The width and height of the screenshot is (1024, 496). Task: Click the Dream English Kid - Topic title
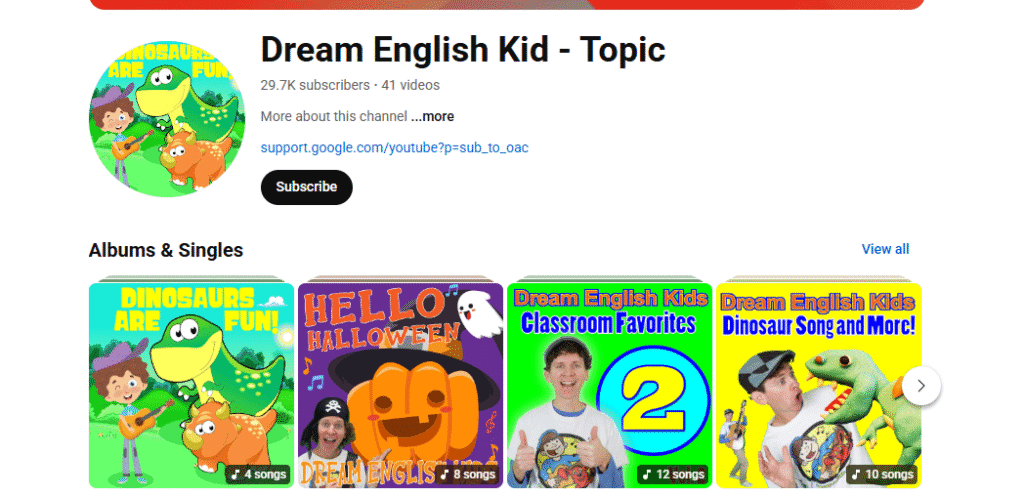click(x=463, y=49)
